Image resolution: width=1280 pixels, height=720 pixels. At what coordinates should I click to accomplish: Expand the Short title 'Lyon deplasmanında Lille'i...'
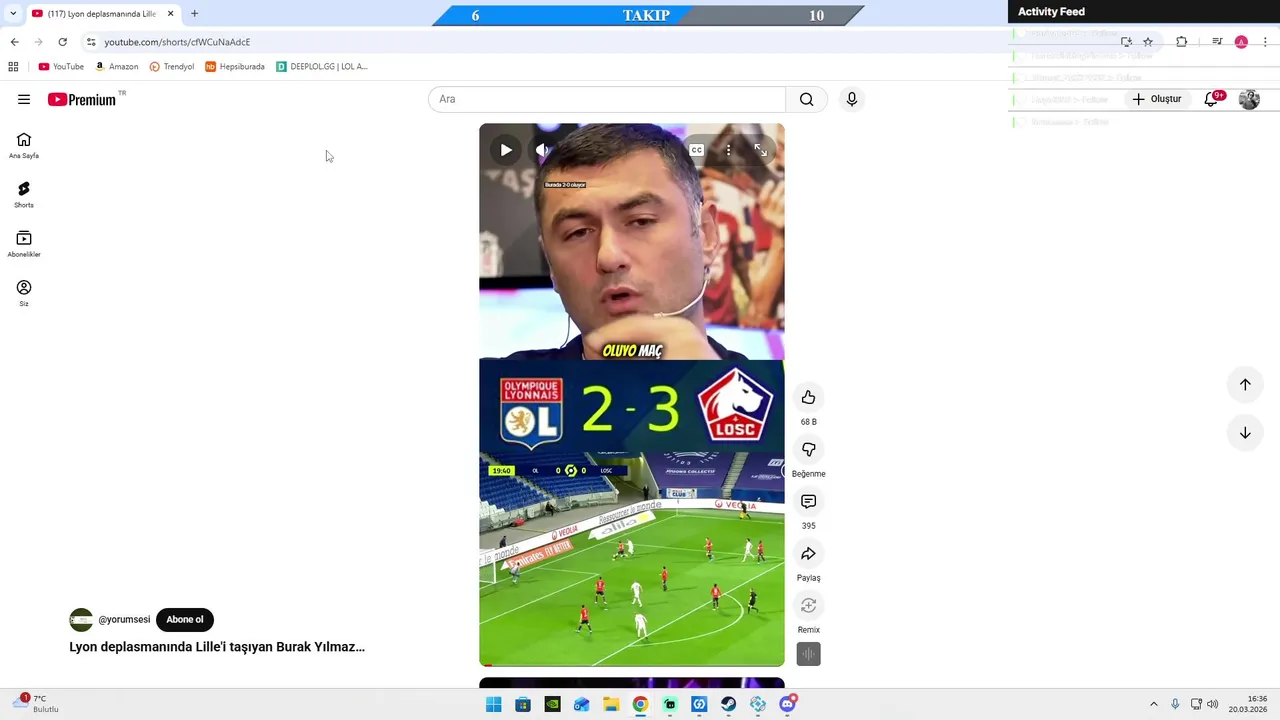[x=217, y=647]
